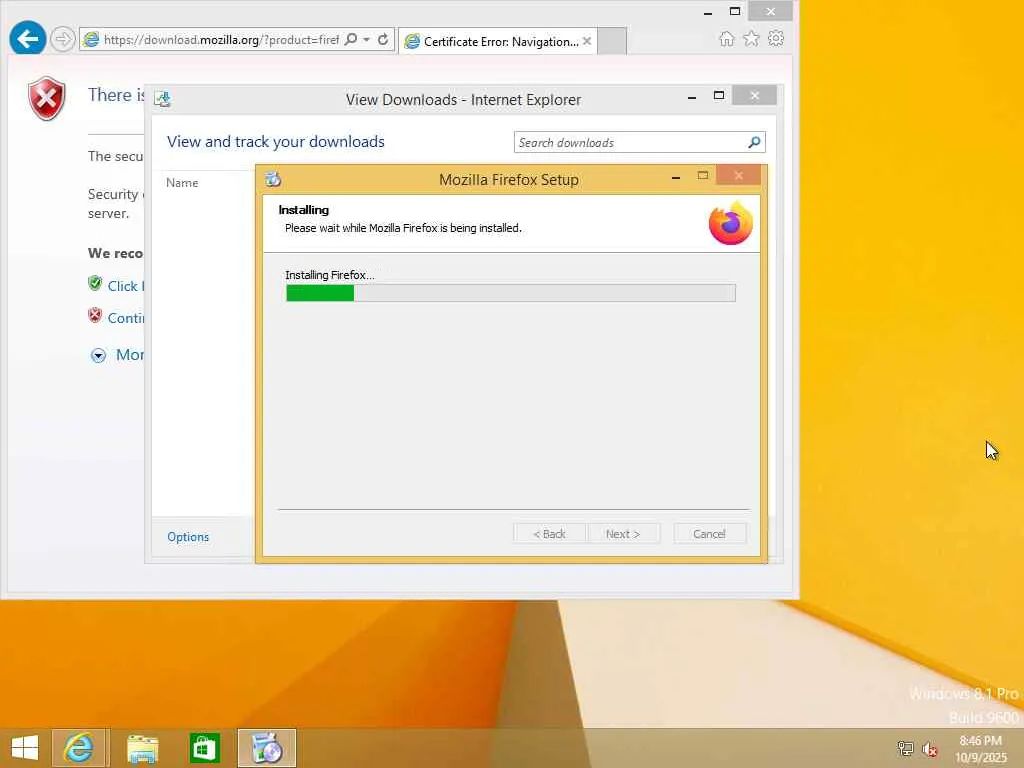
Task: Click the Search downloads input field
Action: click(630, 142)
